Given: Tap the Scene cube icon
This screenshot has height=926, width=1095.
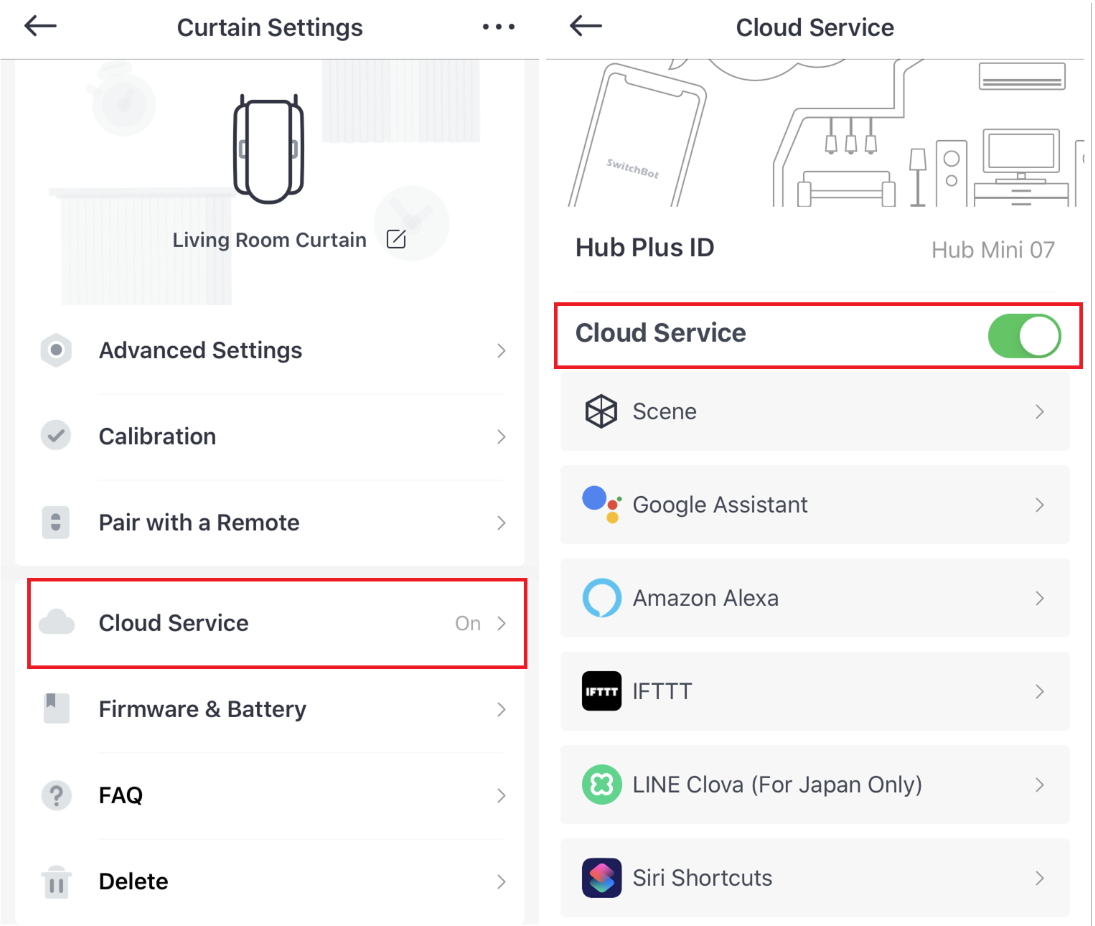Looking at the screenshot, I should coord(601,411).
